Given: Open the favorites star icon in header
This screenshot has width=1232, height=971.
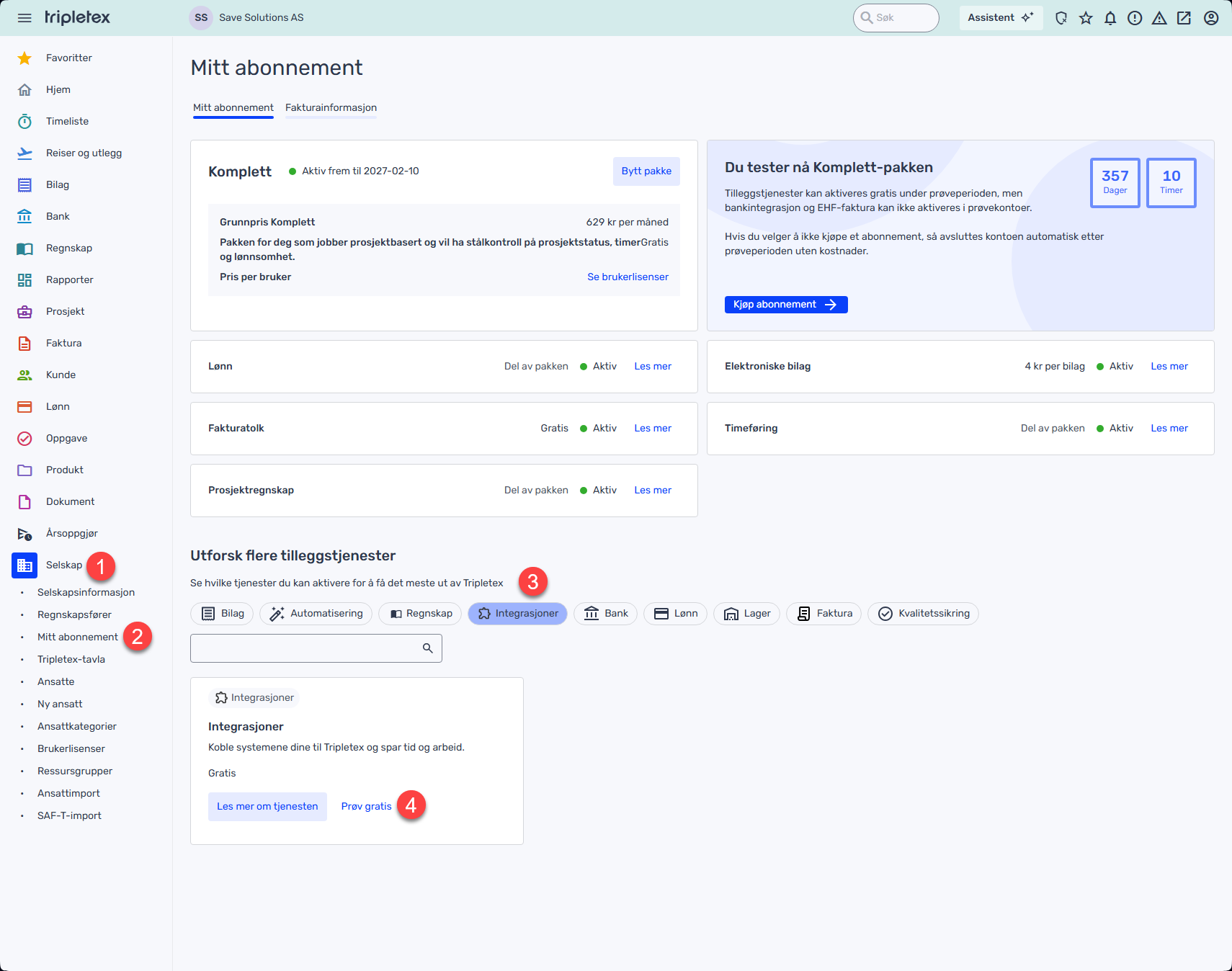Looking at the screenshot, I should (x=1086, y=18).
